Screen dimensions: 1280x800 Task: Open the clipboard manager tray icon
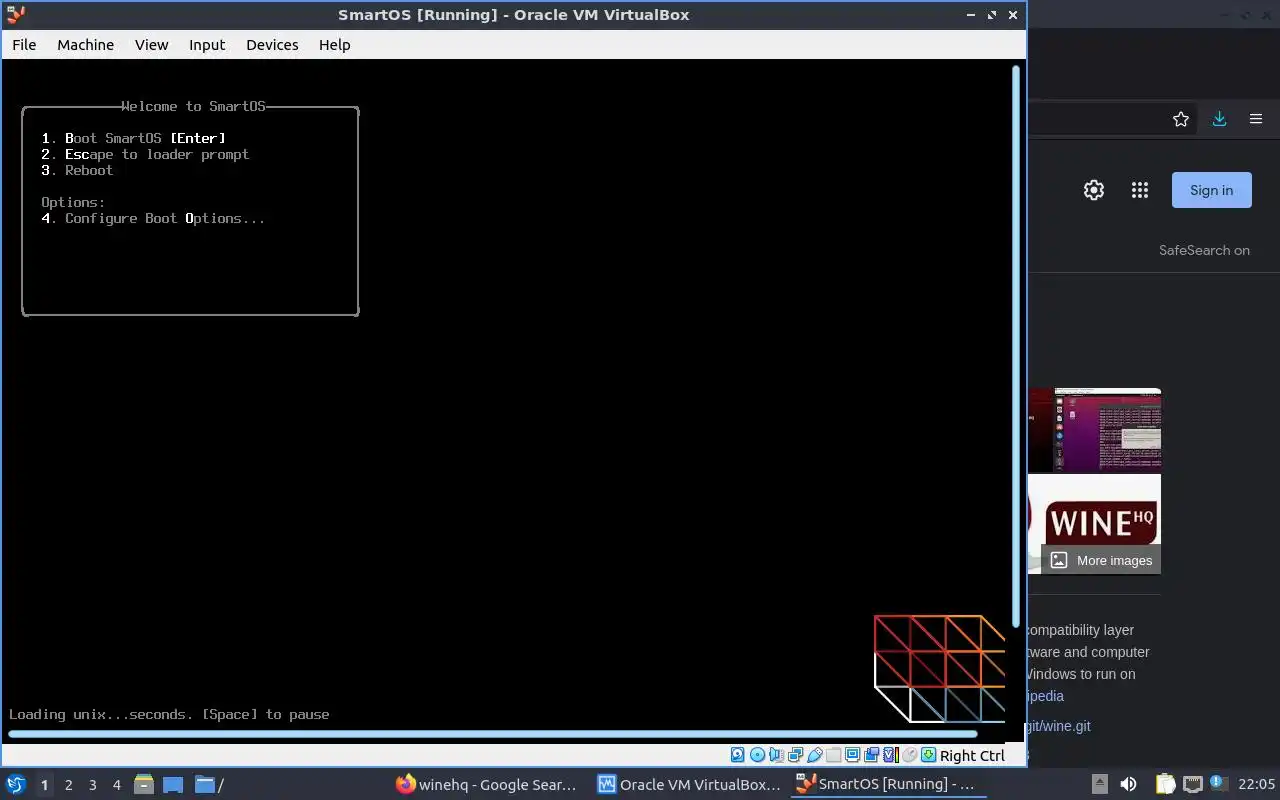coord(1165,784)
